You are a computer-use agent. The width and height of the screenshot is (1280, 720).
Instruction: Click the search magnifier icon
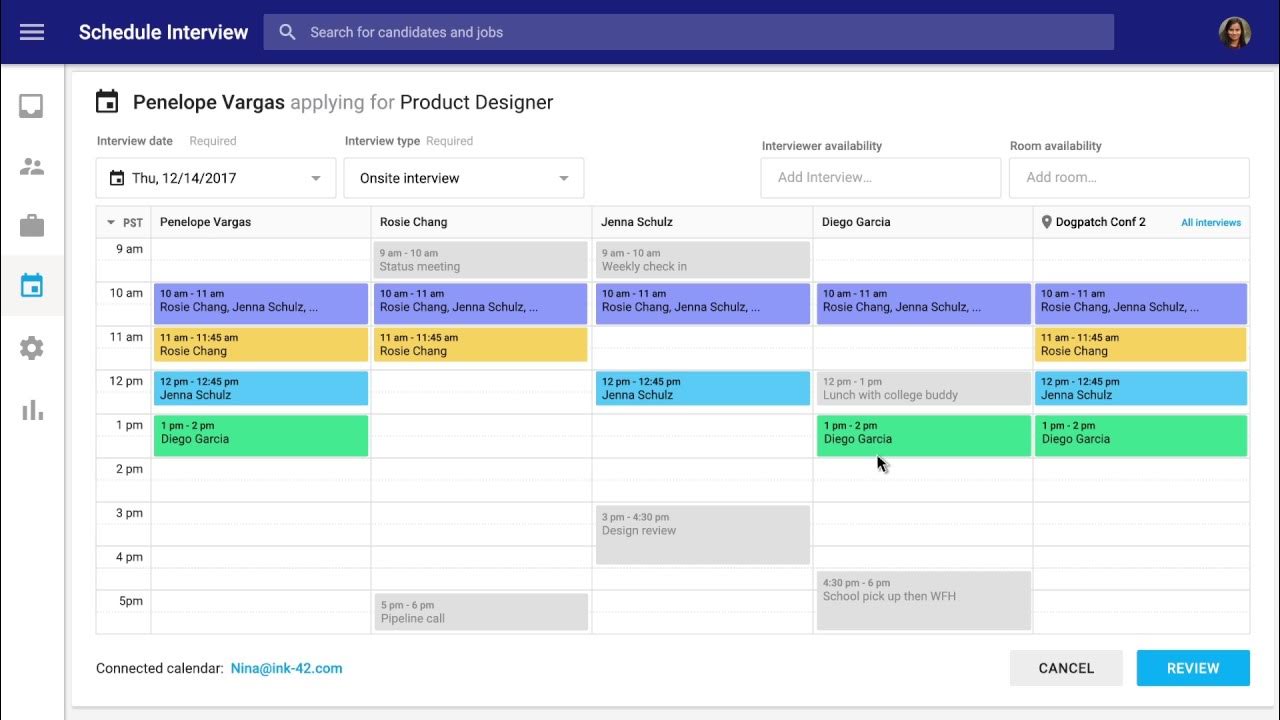click(288, 32)
